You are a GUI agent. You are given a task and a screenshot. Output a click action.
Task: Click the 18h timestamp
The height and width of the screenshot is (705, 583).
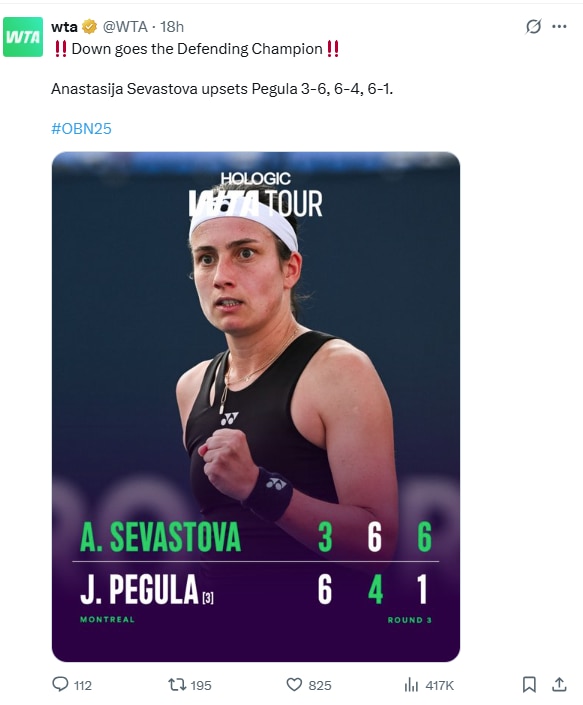pyautogui.click(x=172, y=27)
